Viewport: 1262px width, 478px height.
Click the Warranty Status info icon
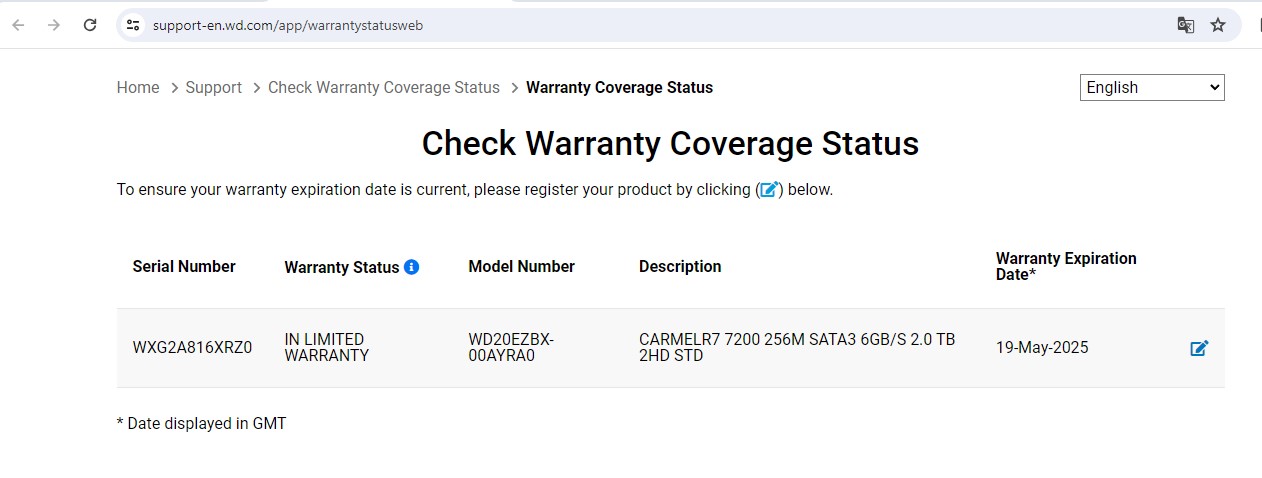[411, 267]
